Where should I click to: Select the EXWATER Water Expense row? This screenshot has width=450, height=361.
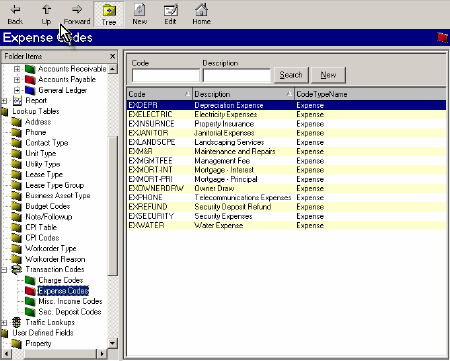pos(287,225)
